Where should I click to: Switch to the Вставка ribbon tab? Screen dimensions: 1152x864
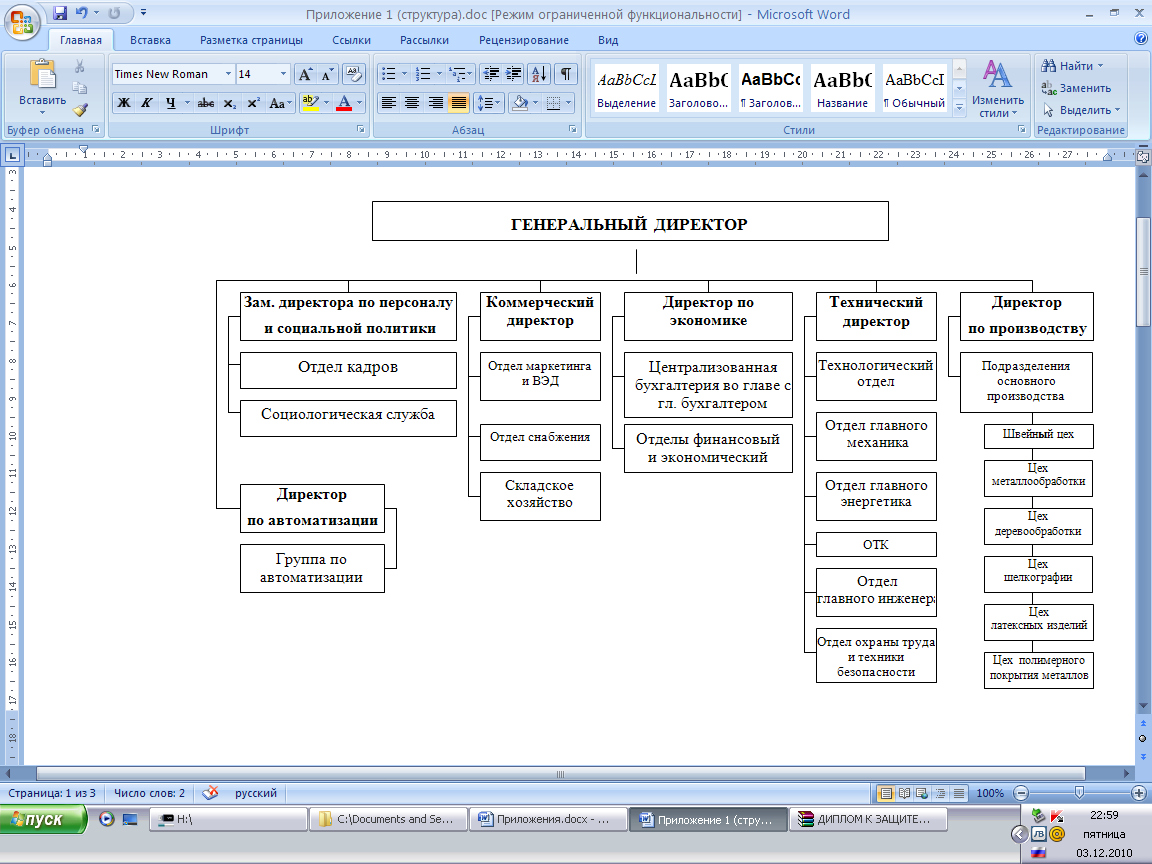150,40
